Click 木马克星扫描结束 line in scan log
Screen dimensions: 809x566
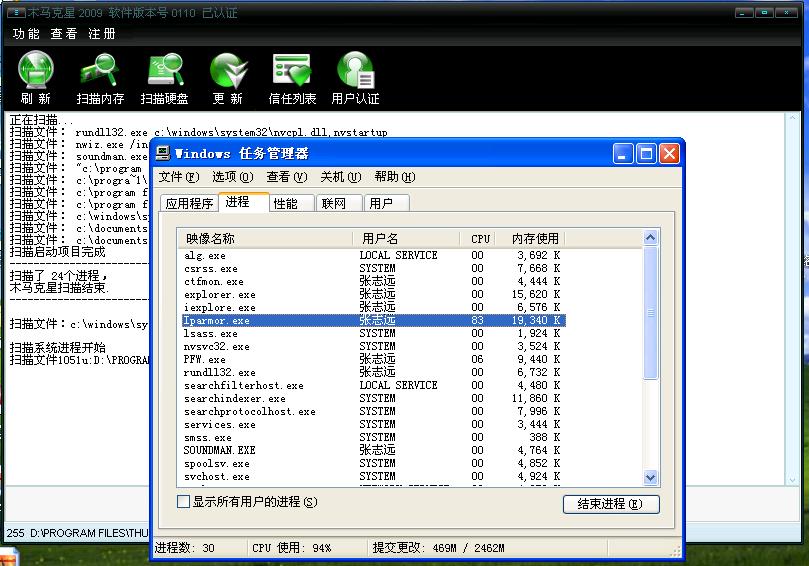(59, 287)
